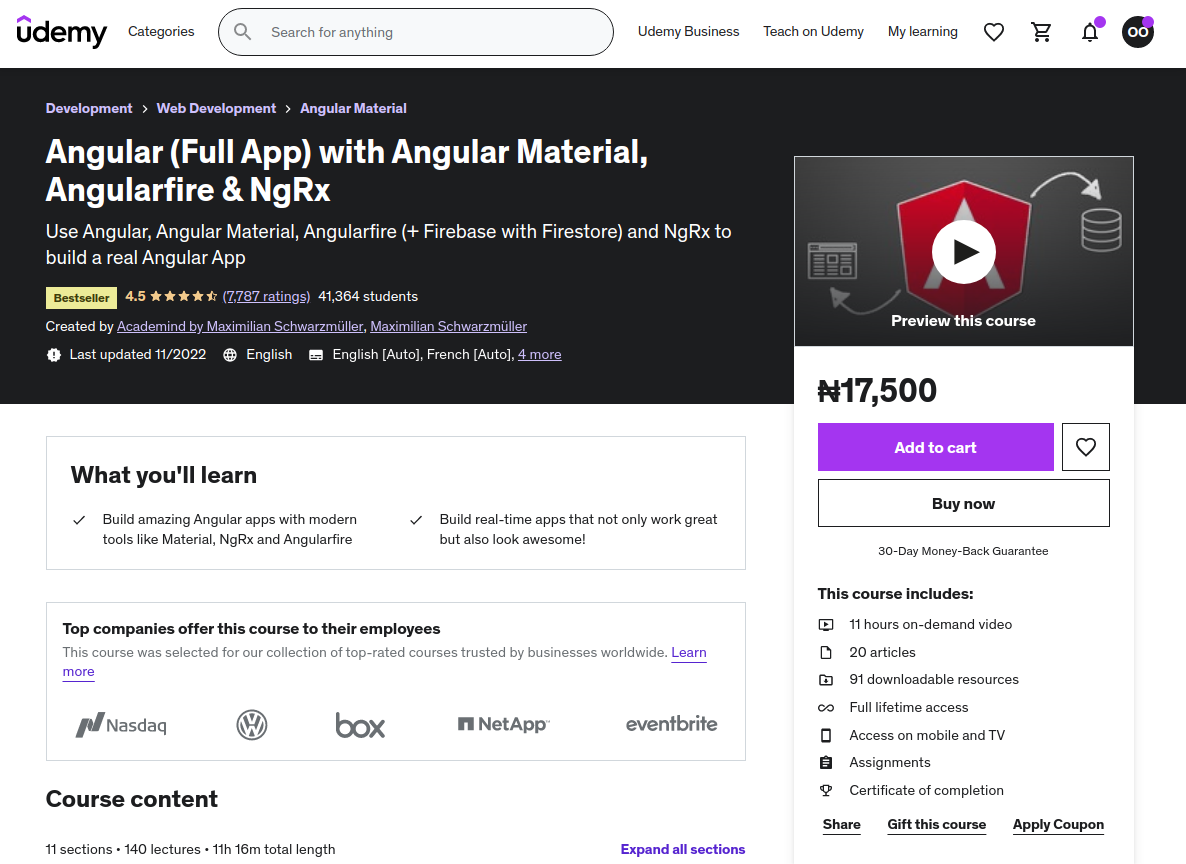Screen dimensions: 1186x864
Task: Open Teach on Udemy
Action: click(813, 32)
